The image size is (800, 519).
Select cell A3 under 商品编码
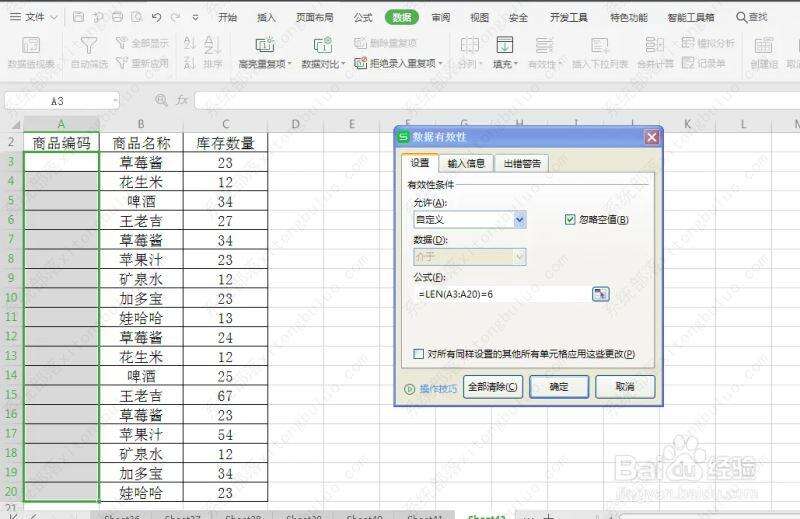pyautogui.click(x=61, y=162)
